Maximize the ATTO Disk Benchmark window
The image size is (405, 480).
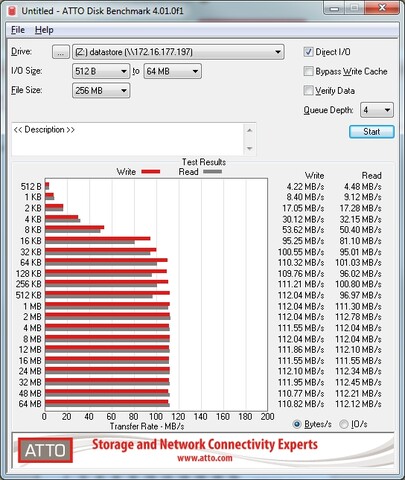pyautogui.click(x=354, y=8)
